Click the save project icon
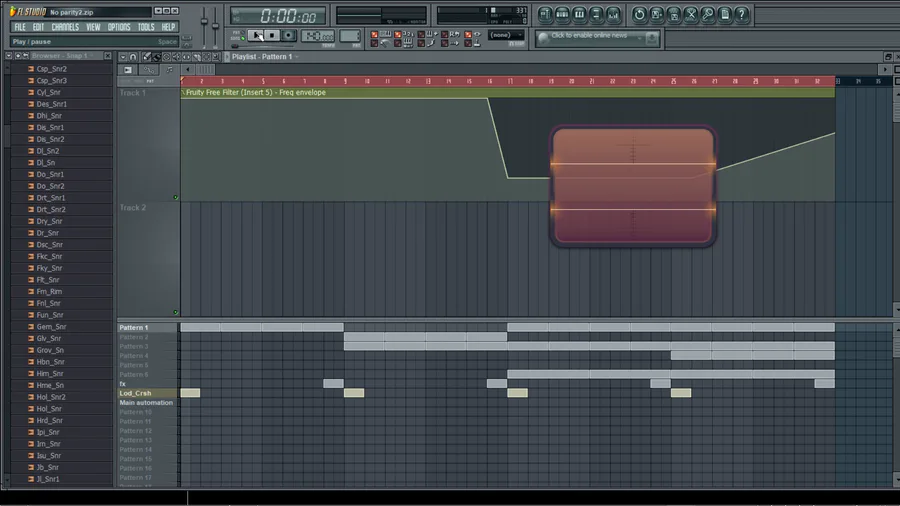 pyautogui.click(x=656, y=14)
